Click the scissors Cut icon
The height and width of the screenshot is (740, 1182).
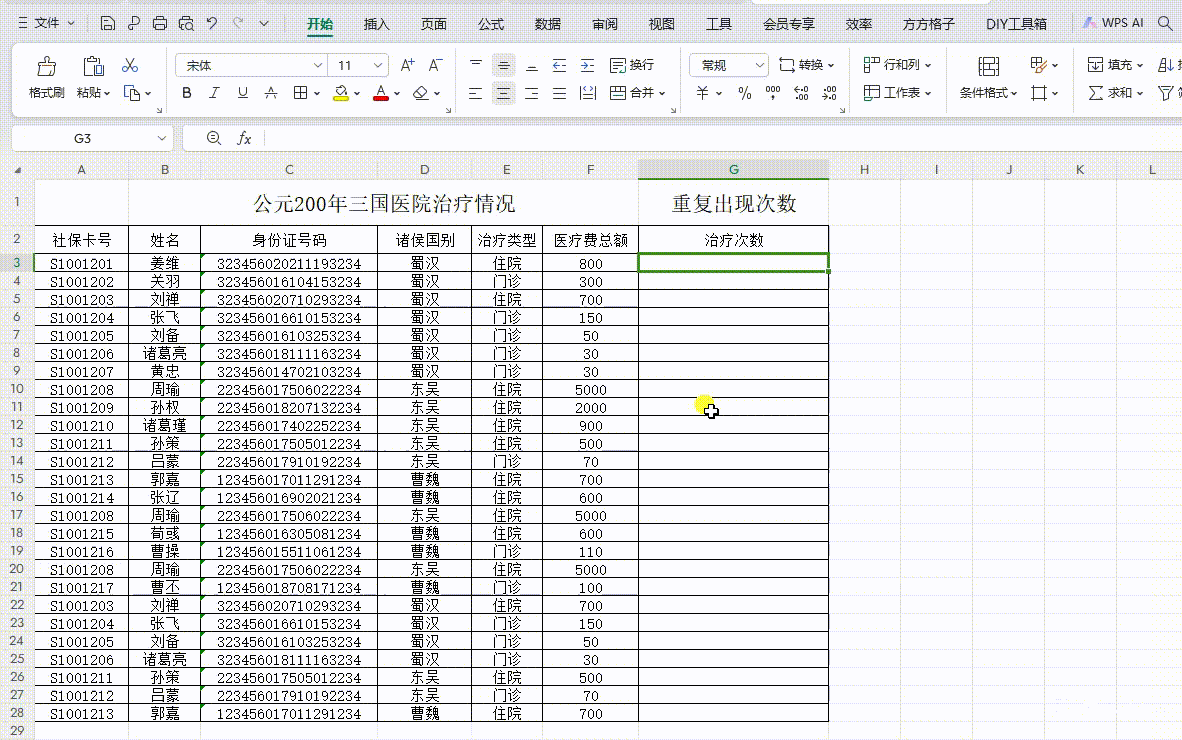[130, 66]
